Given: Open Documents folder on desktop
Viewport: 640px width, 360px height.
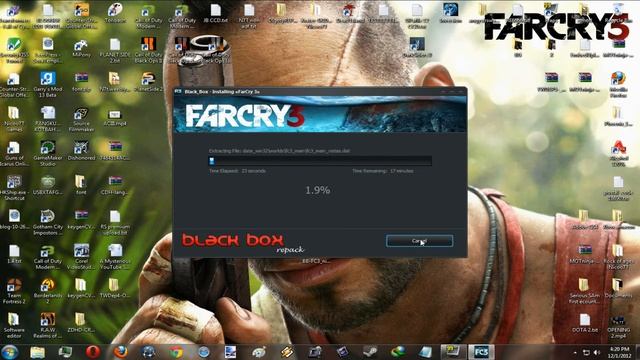Looking at the screenshot, I should tap(618, 288).
